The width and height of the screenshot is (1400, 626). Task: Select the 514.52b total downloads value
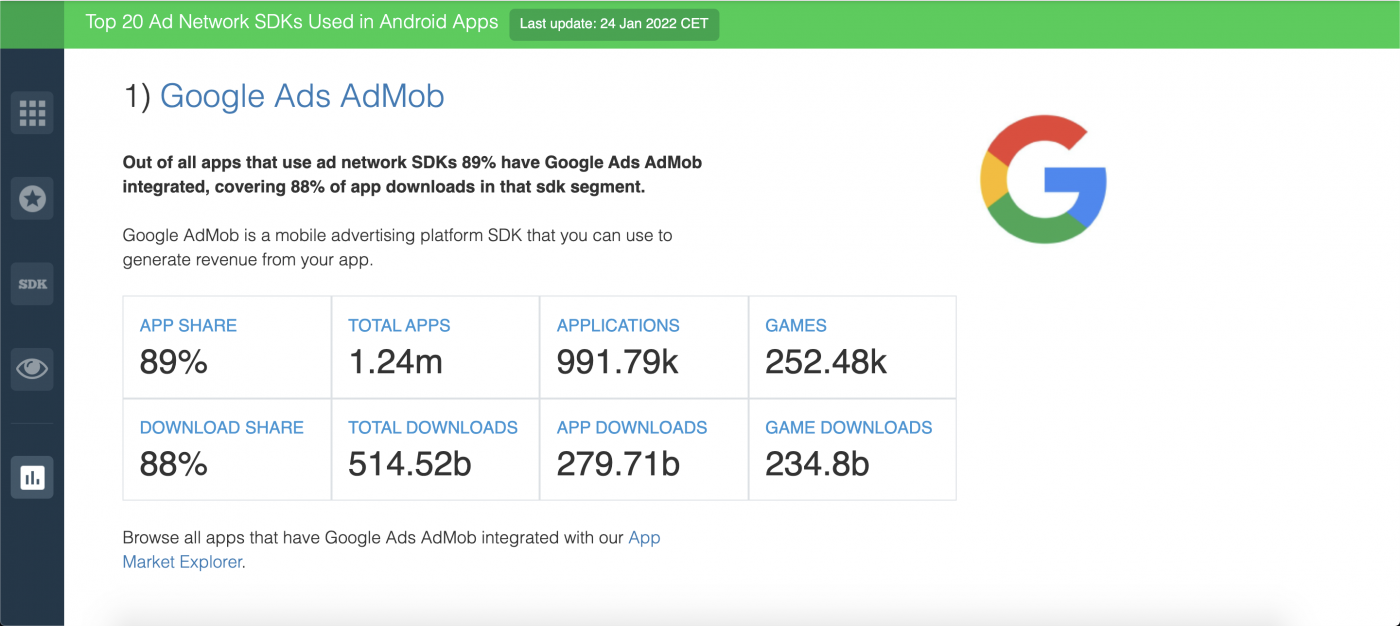(410, 464)
